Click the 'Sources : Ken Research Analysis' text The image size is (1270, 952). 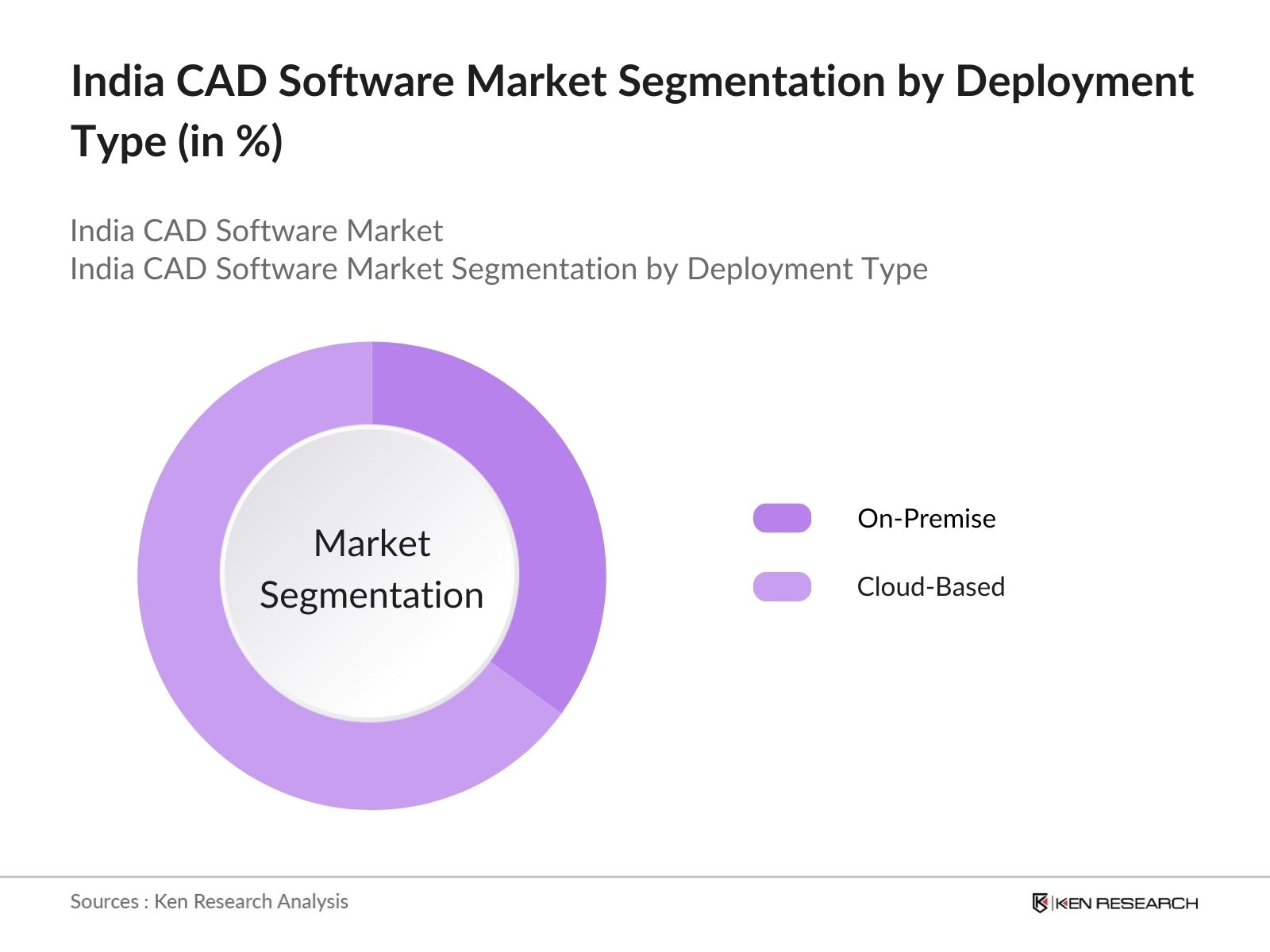[x=209, y=901]
